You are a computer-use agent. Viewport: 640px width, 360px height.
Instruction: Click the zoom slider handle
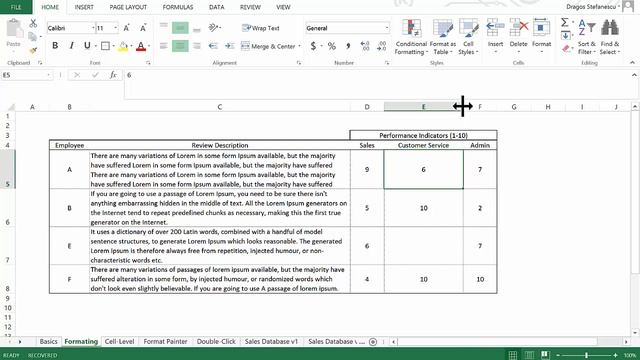pyautogui.click(x=587, y=356)
